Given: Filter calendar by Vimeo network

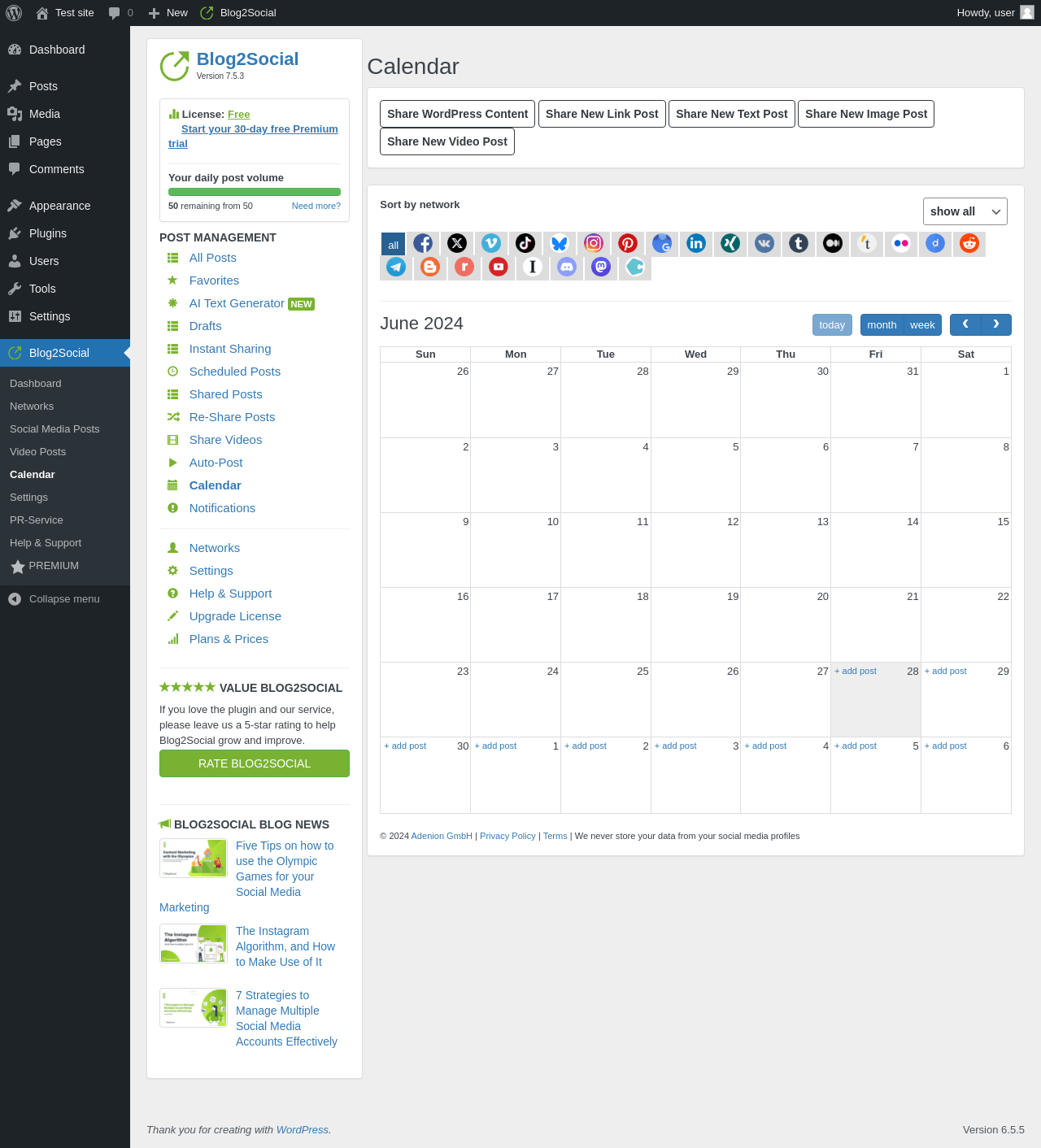Looking at the screenshot, I should click(x=491, y=243).
